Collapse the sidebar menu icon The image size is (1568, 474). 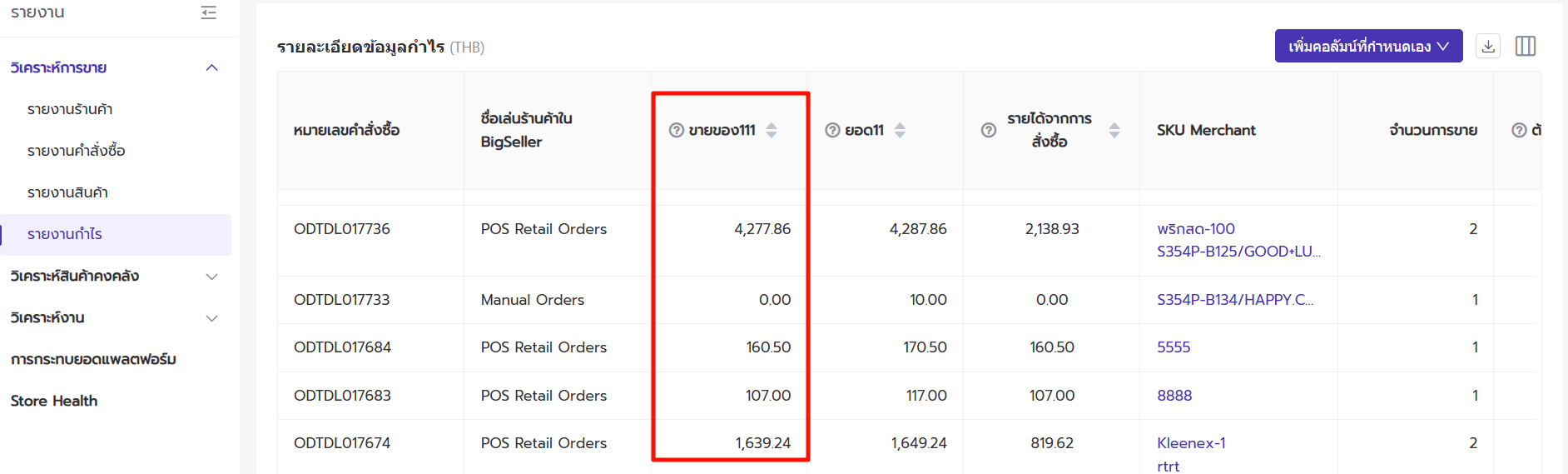coord(209,12)
